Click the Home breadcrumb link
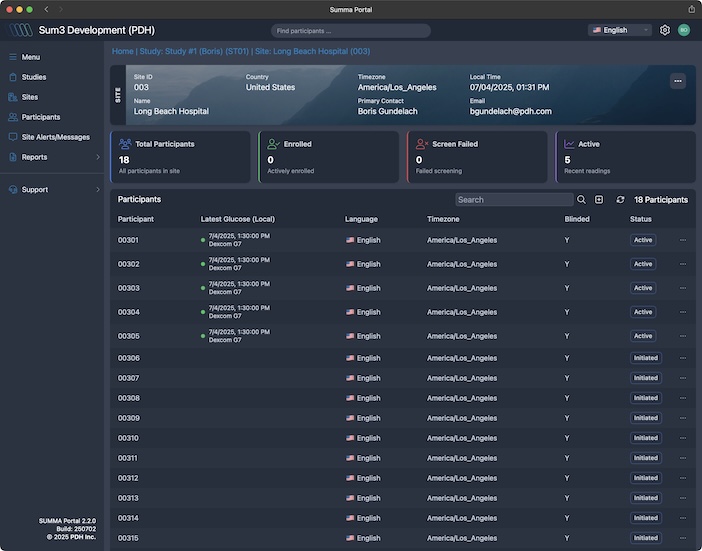This screenshot has width=702, height=551. [x=122, y=51]
